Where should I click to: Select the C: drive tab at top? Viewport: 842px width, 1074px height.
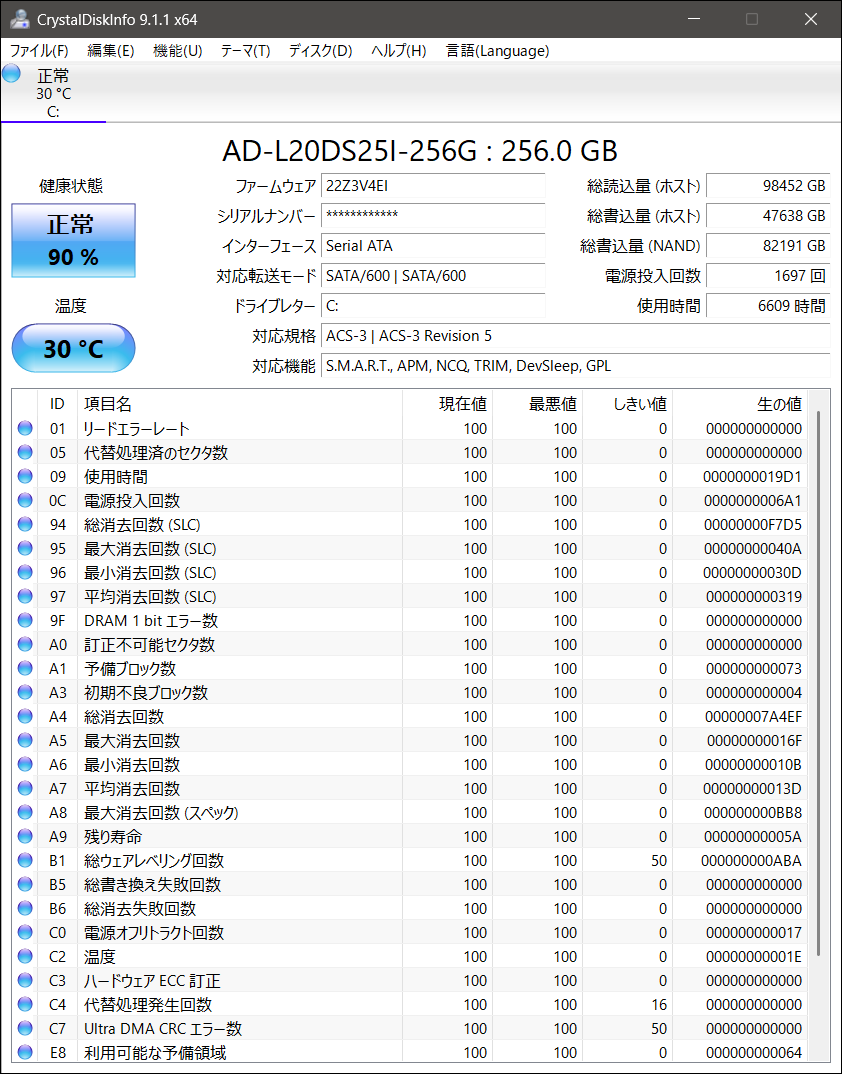coord(53,93)
